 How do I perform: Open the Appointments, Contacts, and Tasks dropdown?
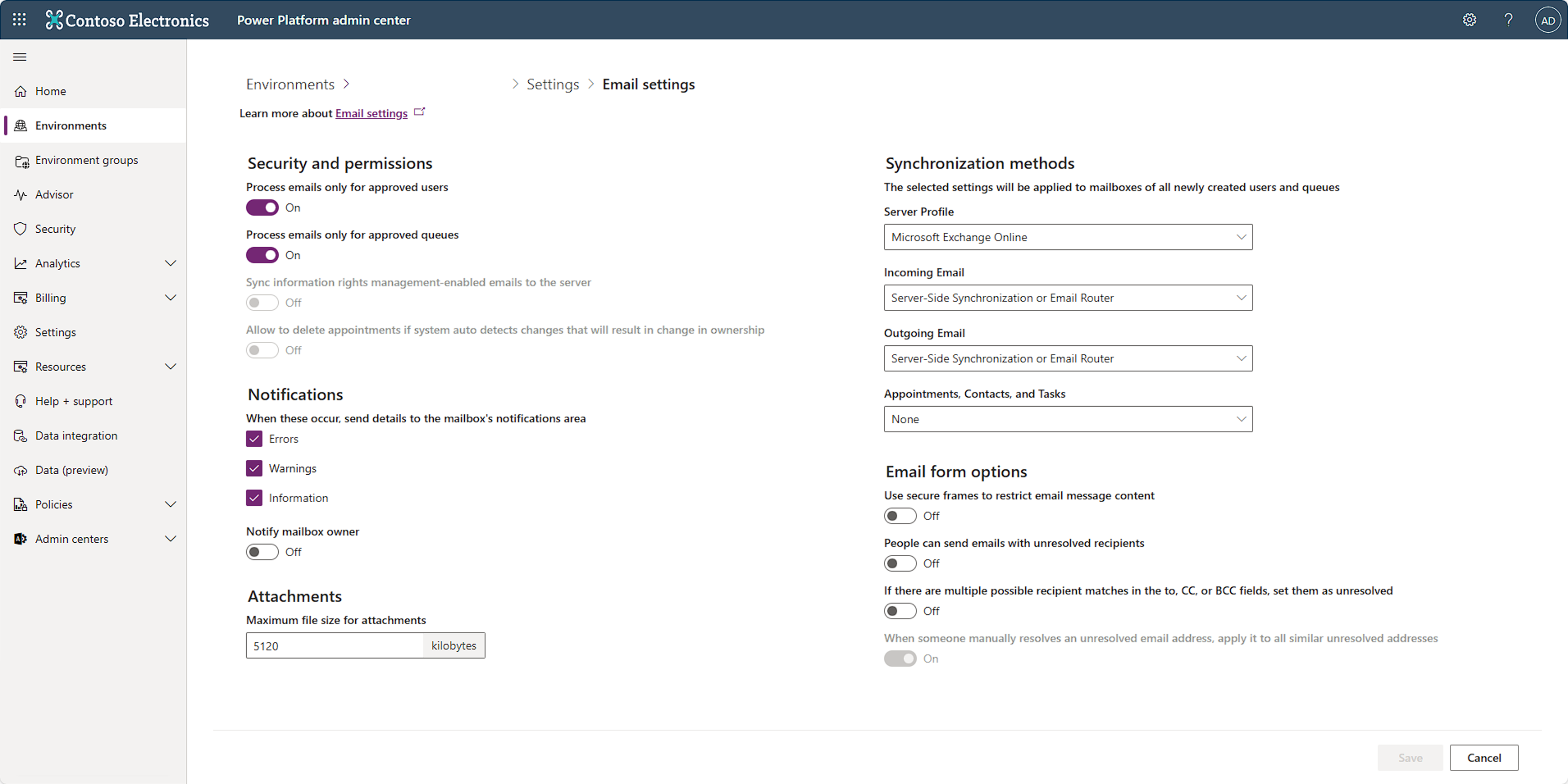click(1068, 419)
